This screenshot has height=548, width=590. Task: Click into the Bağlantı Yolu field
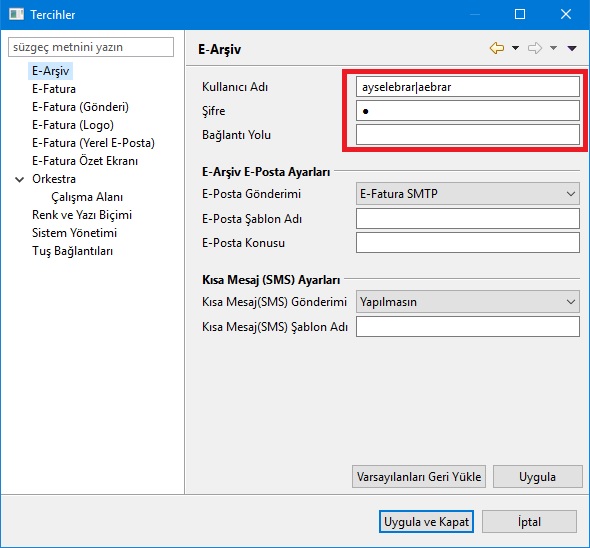(468, 135)
